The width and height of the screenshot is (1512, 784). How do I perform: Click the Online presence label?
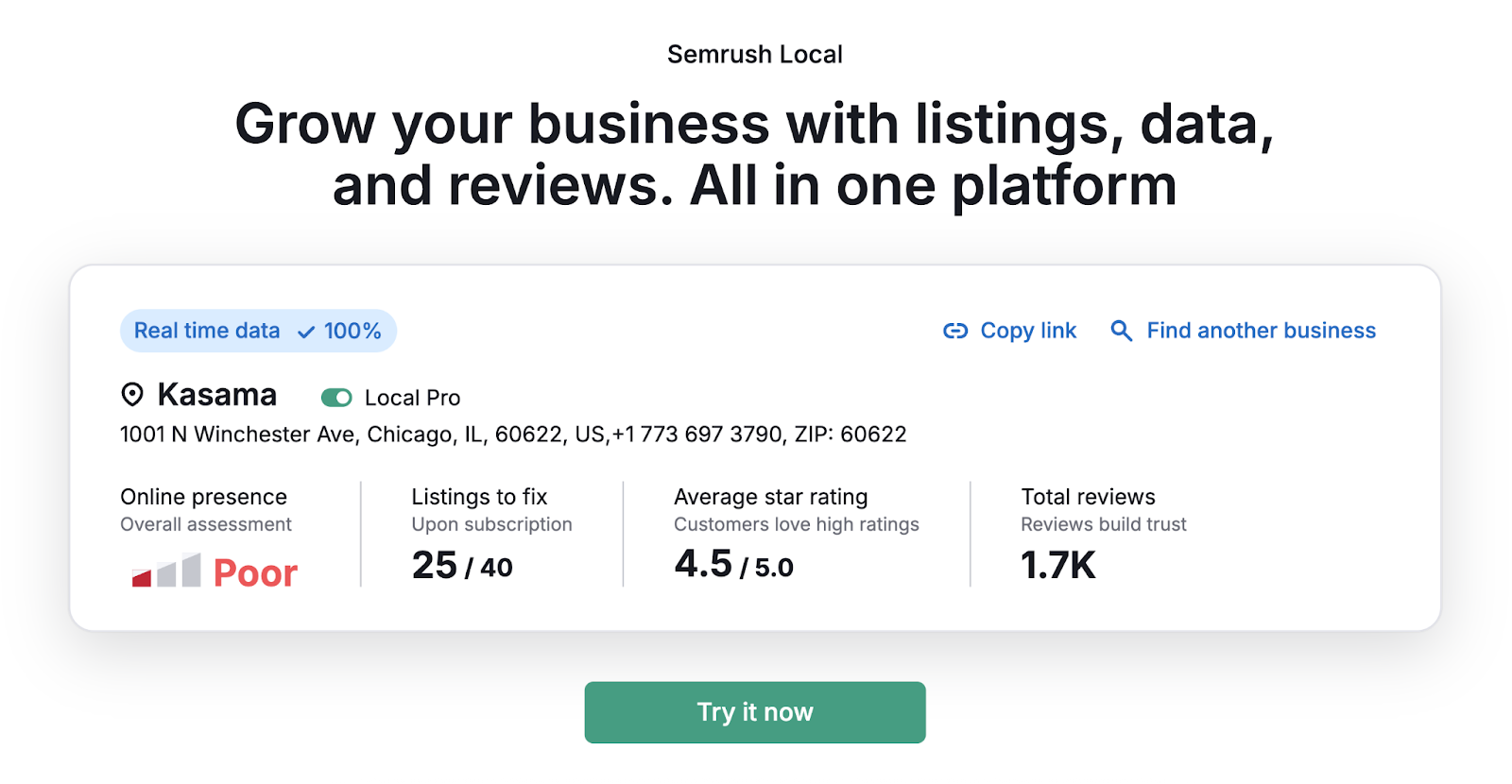[x=203, y=497]
